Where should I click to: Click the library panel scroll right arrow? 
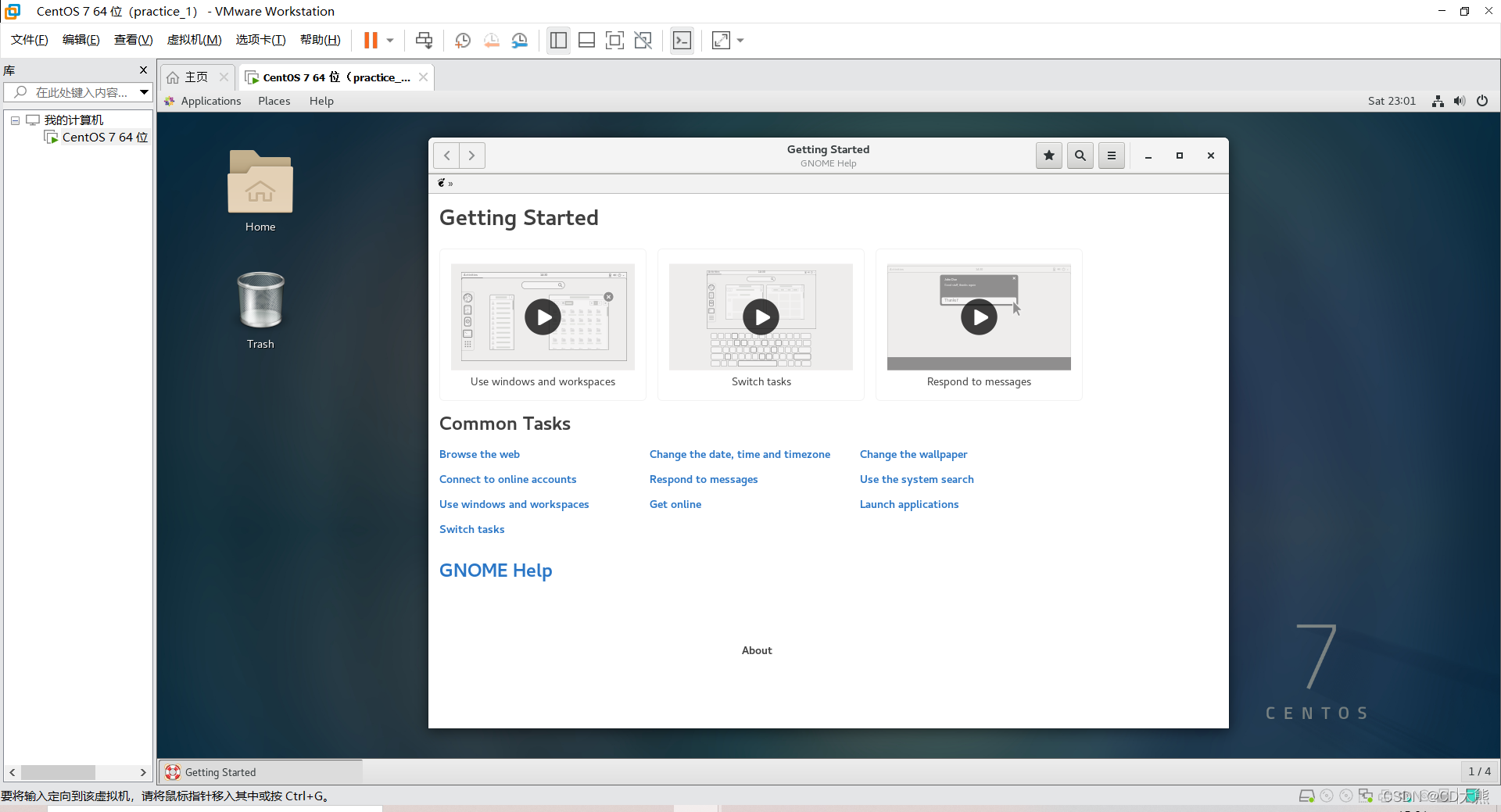(x=143, y=772)
